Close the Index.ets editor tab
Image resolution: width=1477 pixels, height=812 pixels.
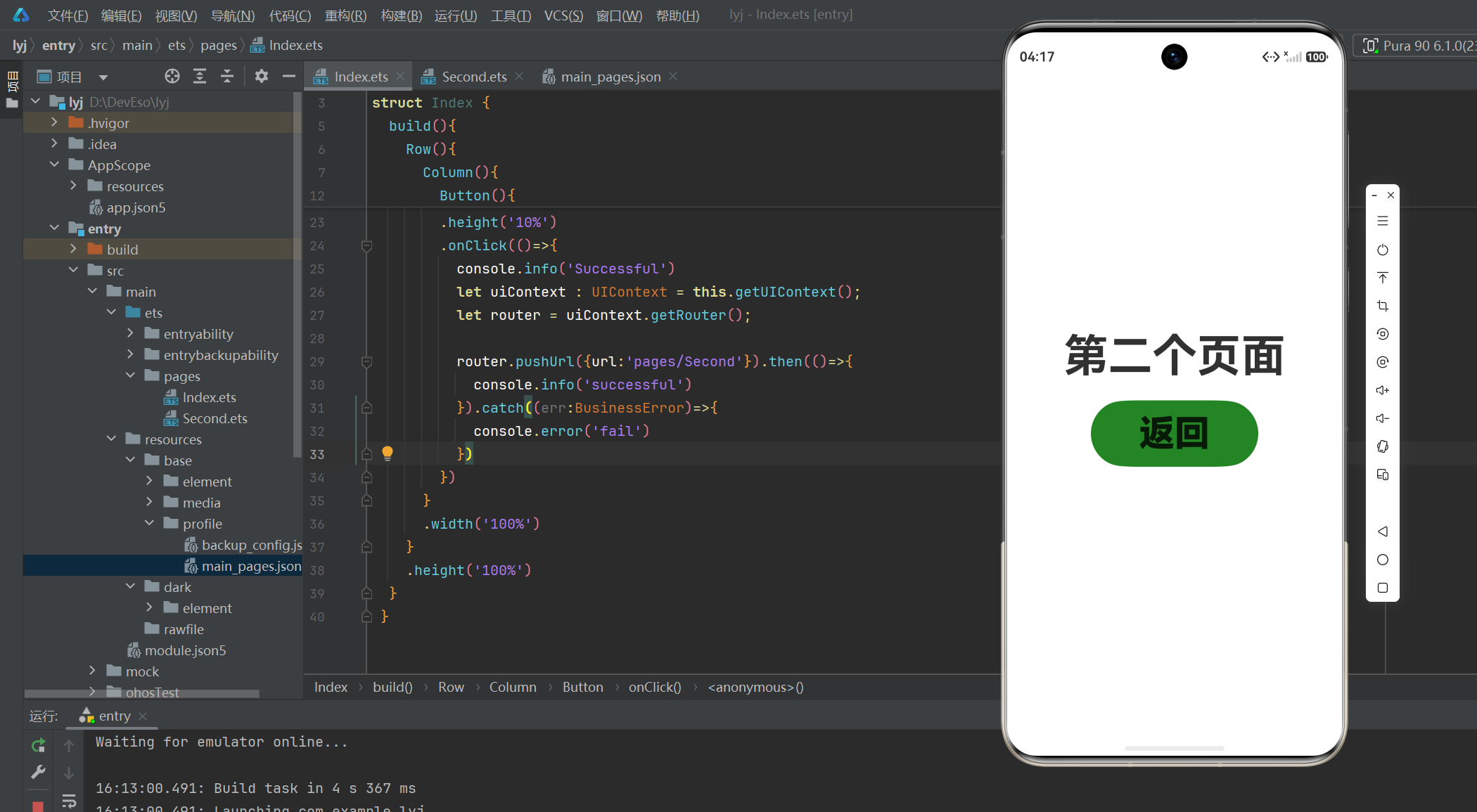(x=400, y=76)
